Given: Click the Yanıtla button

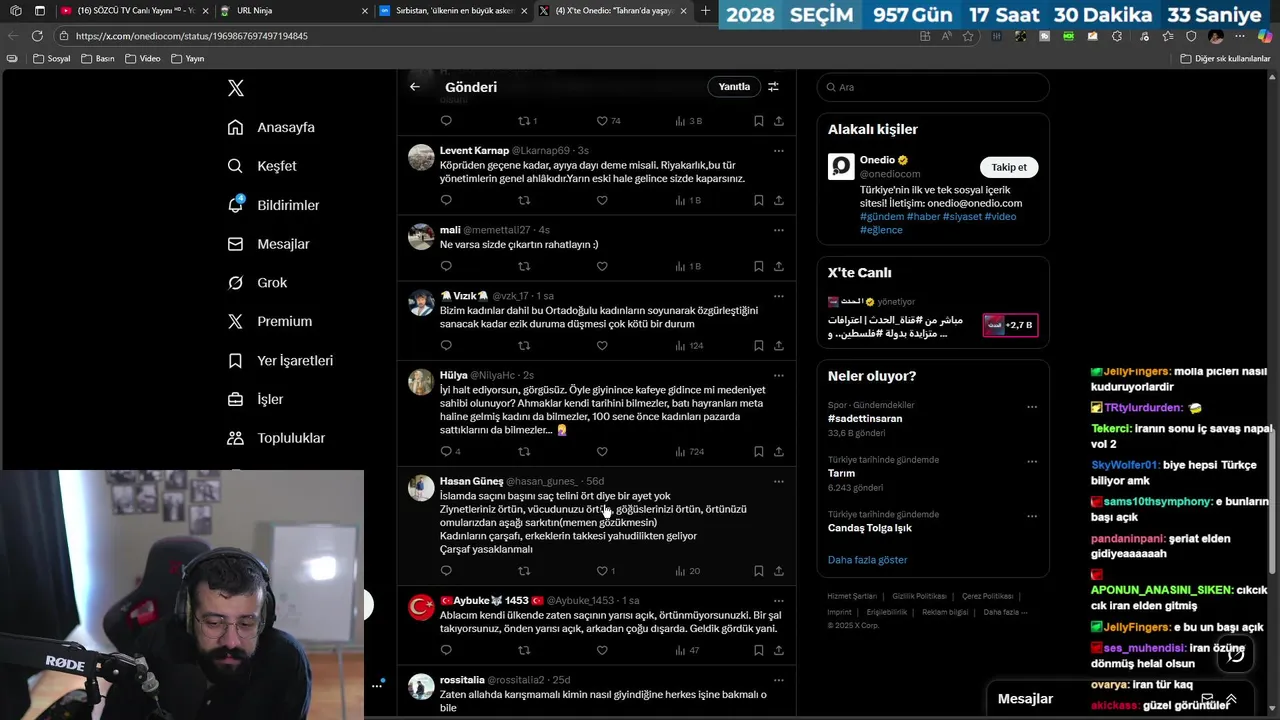Looking at the screenshot, I should pos(734,87).
